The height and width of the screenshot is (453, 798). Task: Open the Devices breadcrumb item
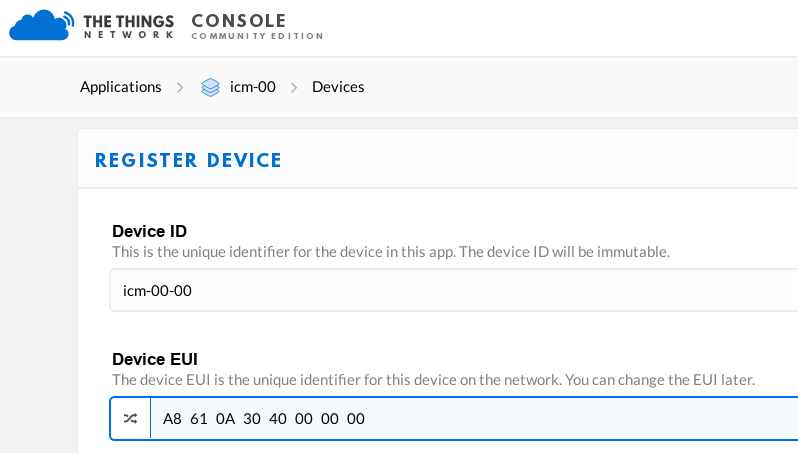[x=338, y=87]
